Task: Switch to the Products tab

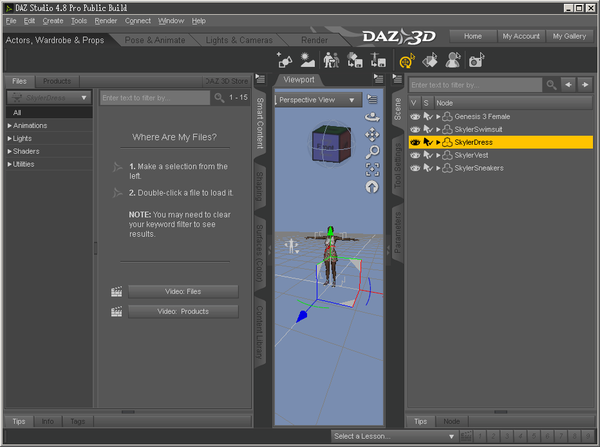Action: click(x=57, y=81)
